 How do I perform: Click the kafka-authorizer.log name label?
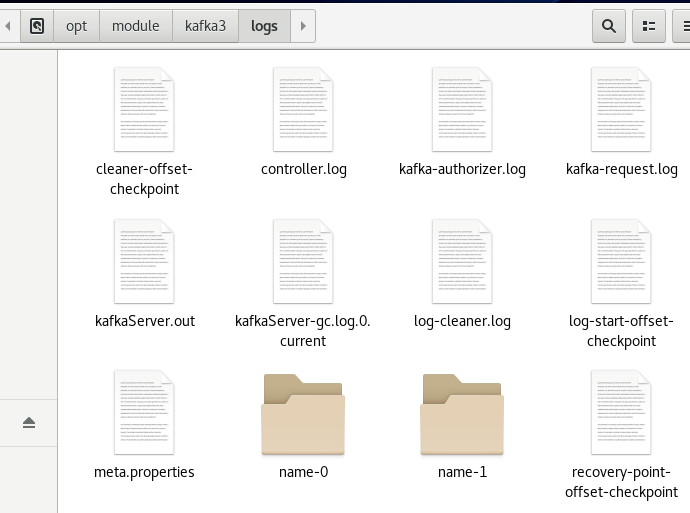[462, 169]
